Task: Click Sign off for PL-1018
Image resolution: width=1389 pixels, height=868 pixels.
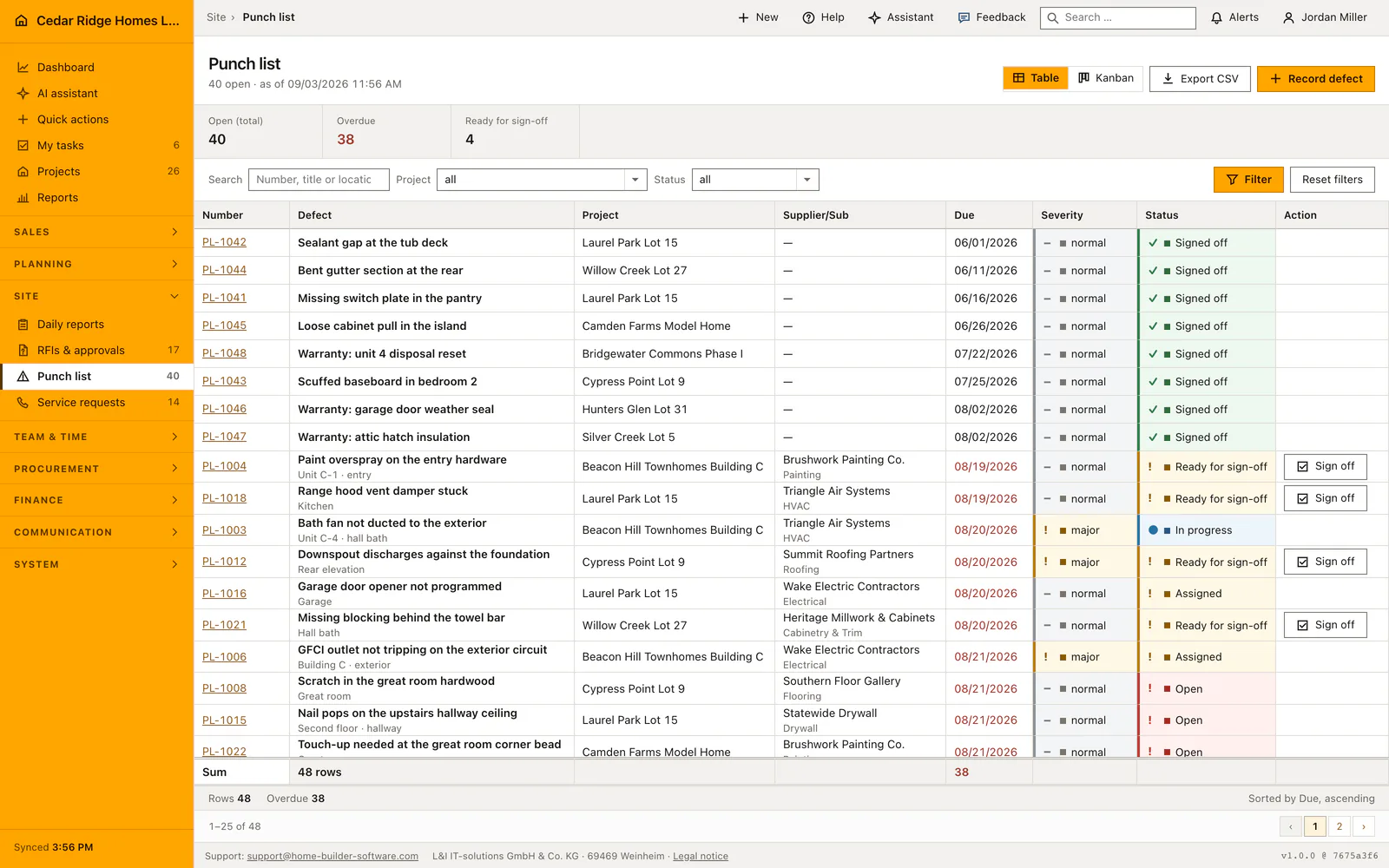Action: point(1325,498)
